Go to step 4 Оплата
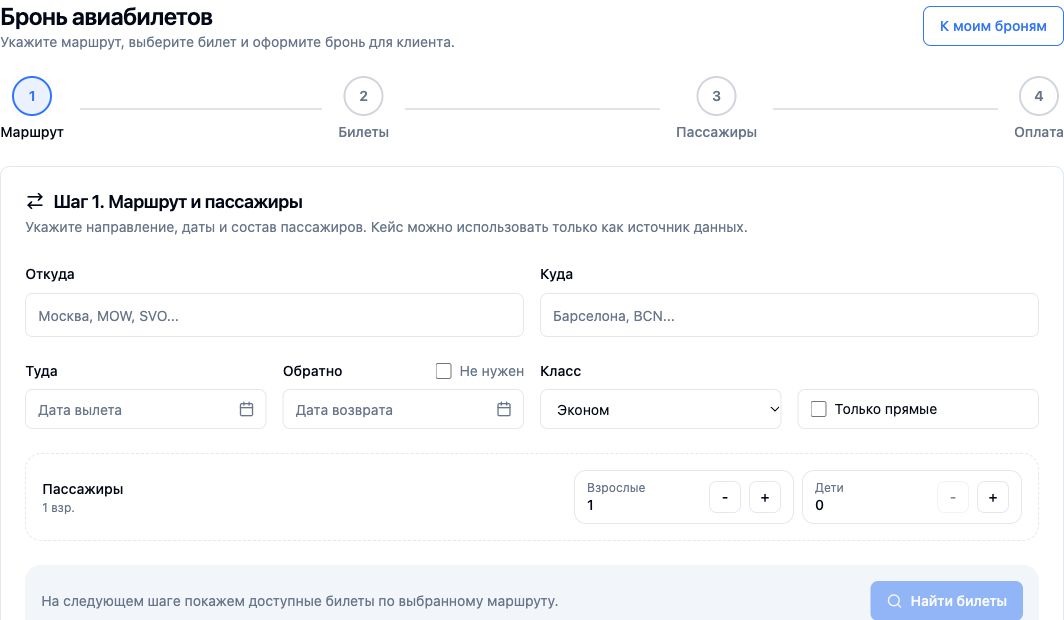The image size is (1064, 620). (1038, 96)
